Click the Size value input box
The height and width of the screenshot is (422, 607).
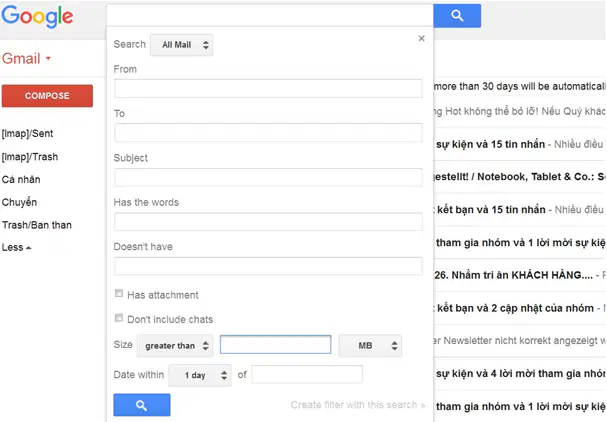[x=276, y=345]
